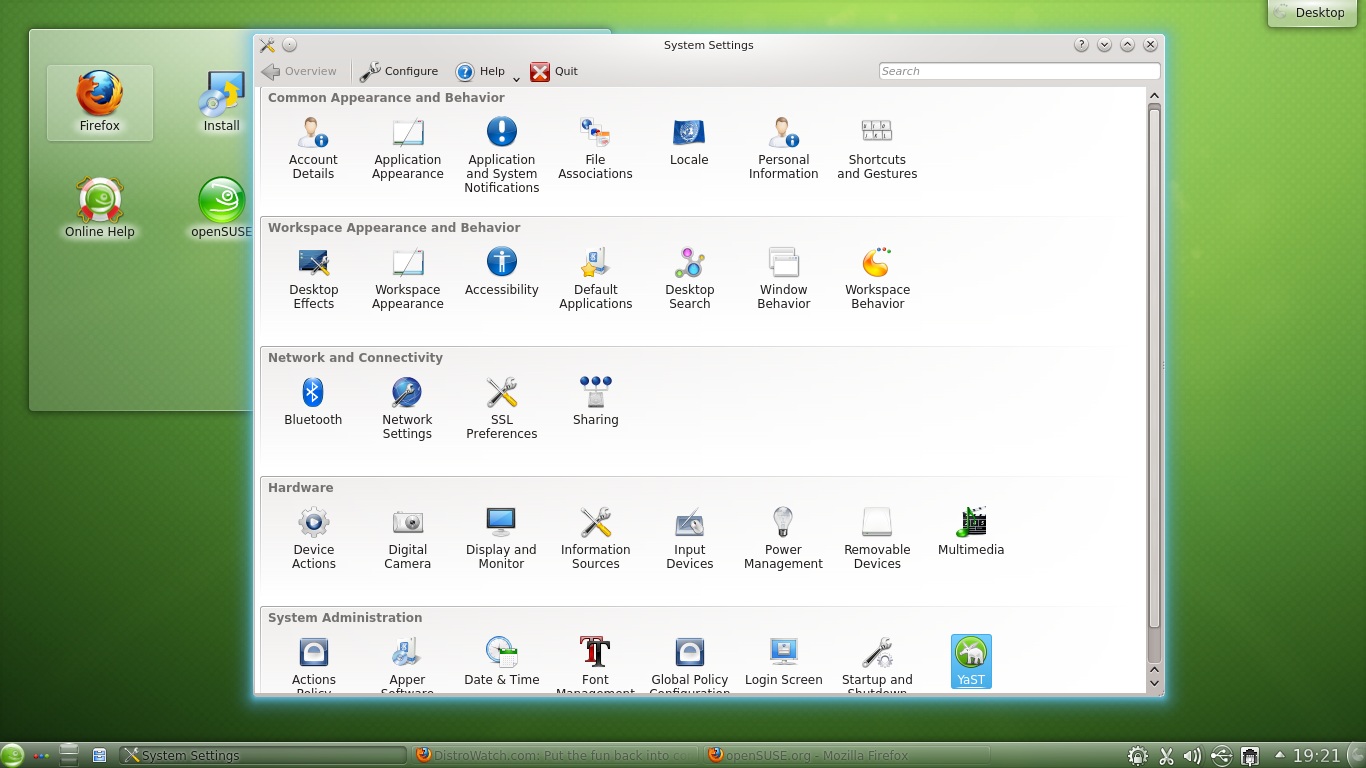Switch to DistroWatch Firefox taskbar entry
This screenshot has height=768, width=1366.
point(556,755)
